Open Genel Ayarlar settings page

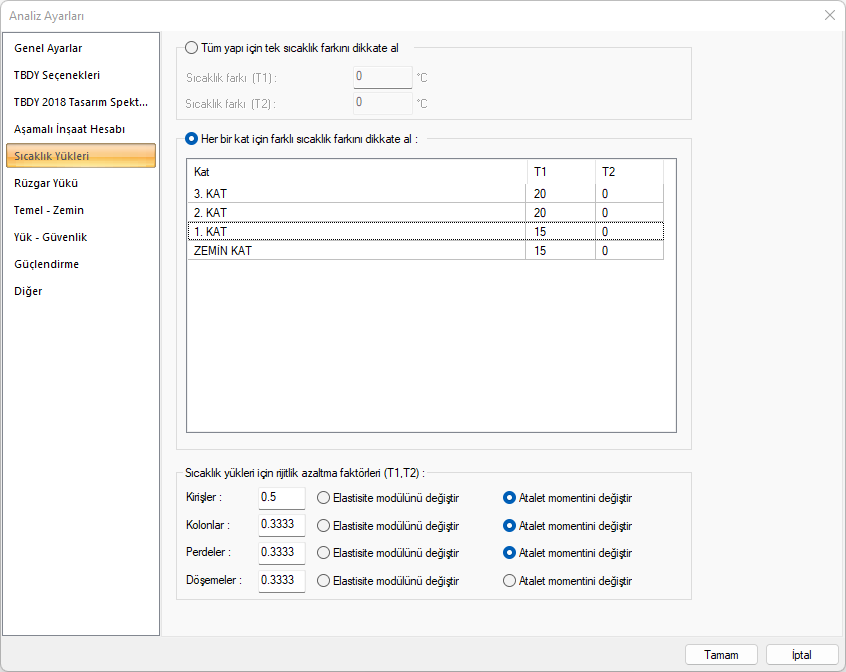[48, 48]
